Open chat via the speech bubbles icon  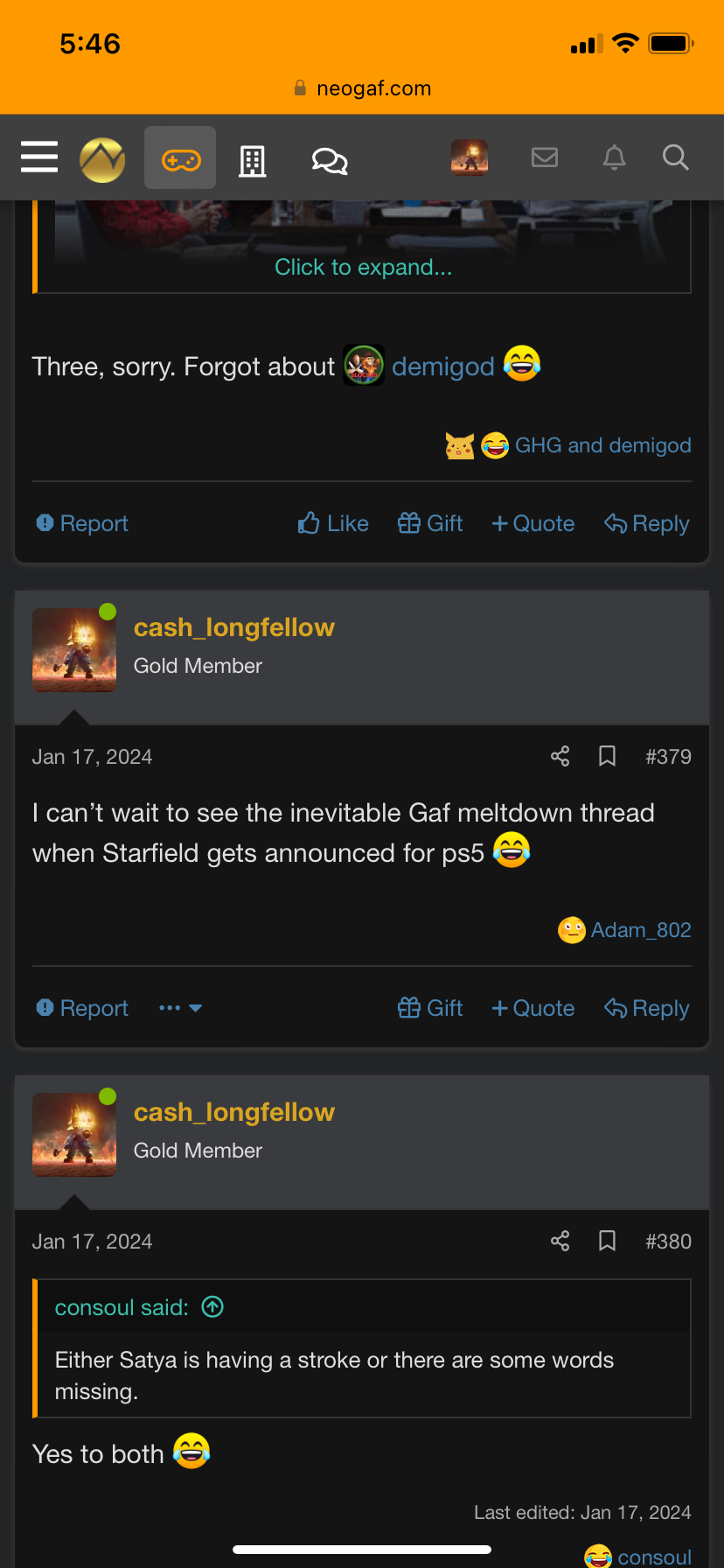coord(328,157)
